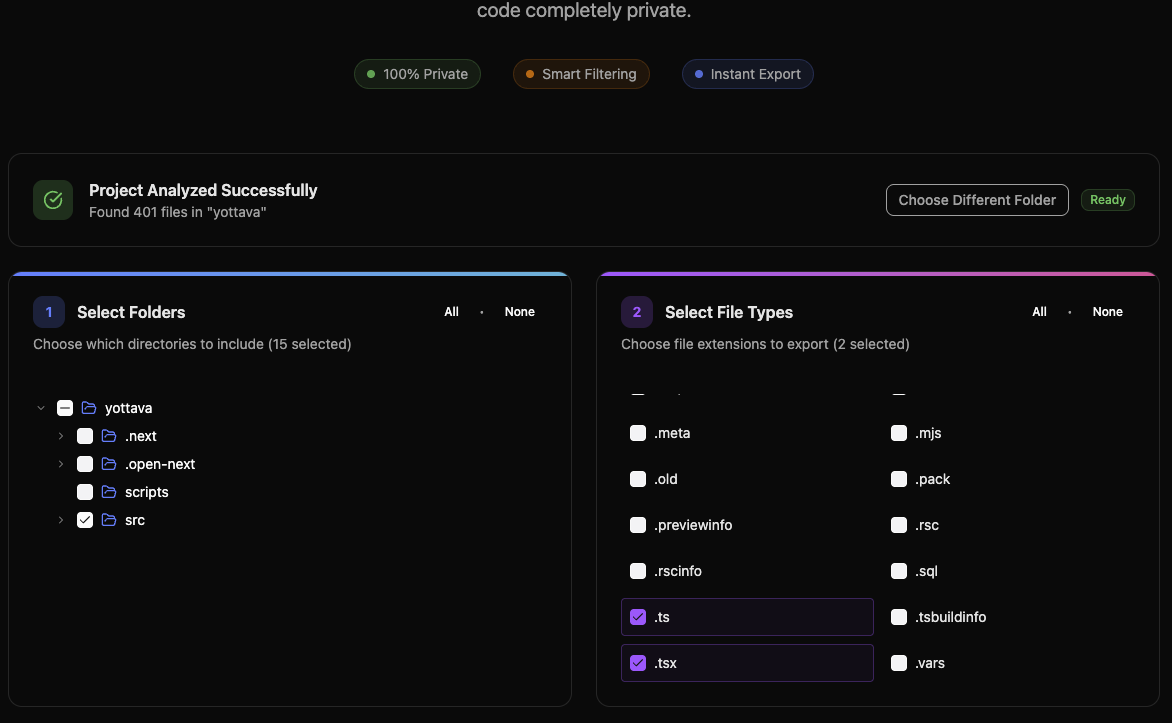Click the step 1 number badge
The height and width of the screenshot is (723, 1172).
click(x=49, y=312)
